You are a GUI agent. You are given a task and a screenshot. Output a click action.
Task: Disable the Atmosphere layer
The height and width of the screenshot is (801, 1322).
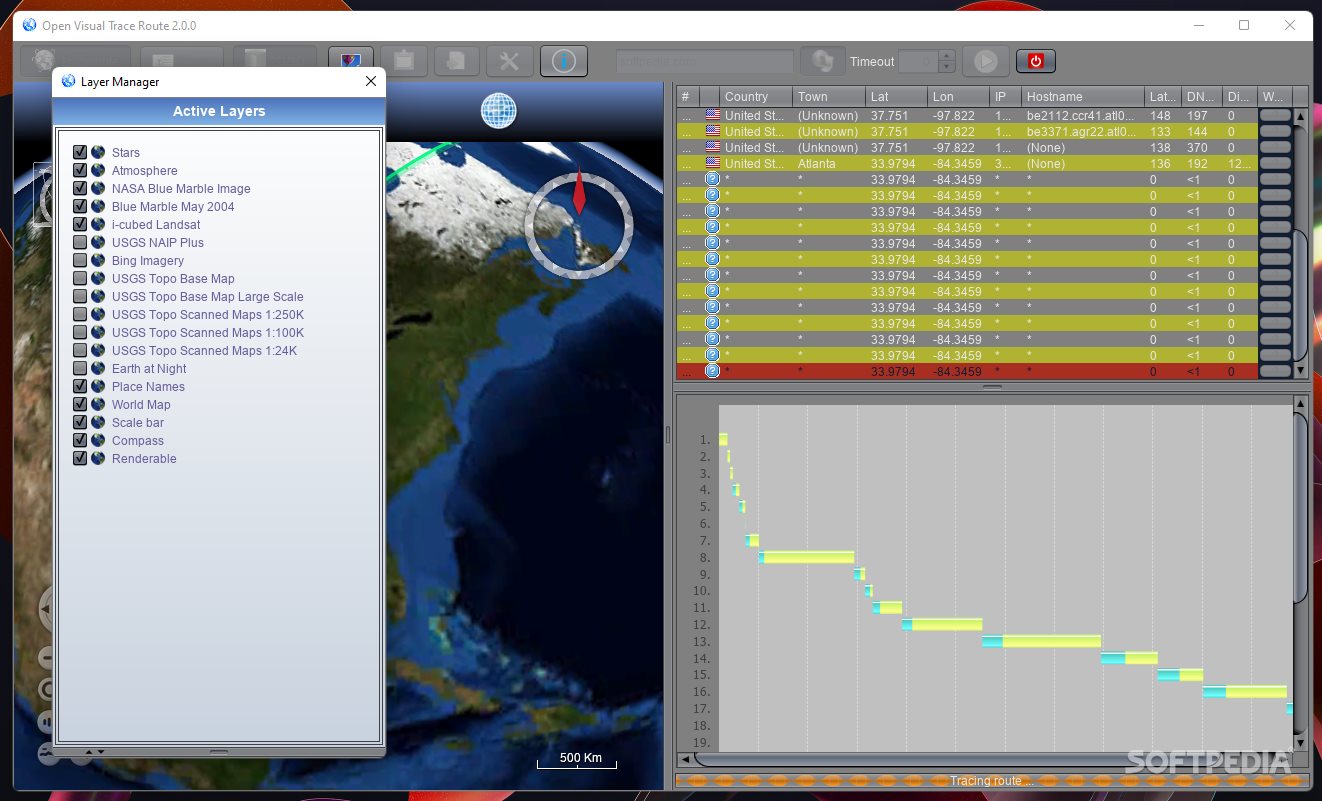tap(80, 171)
